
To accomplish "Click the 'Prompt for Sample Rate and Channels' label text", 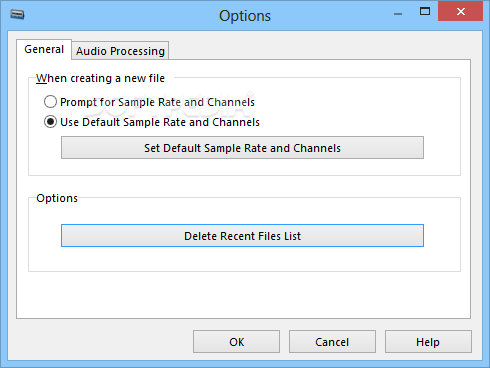I will [157, 102].
